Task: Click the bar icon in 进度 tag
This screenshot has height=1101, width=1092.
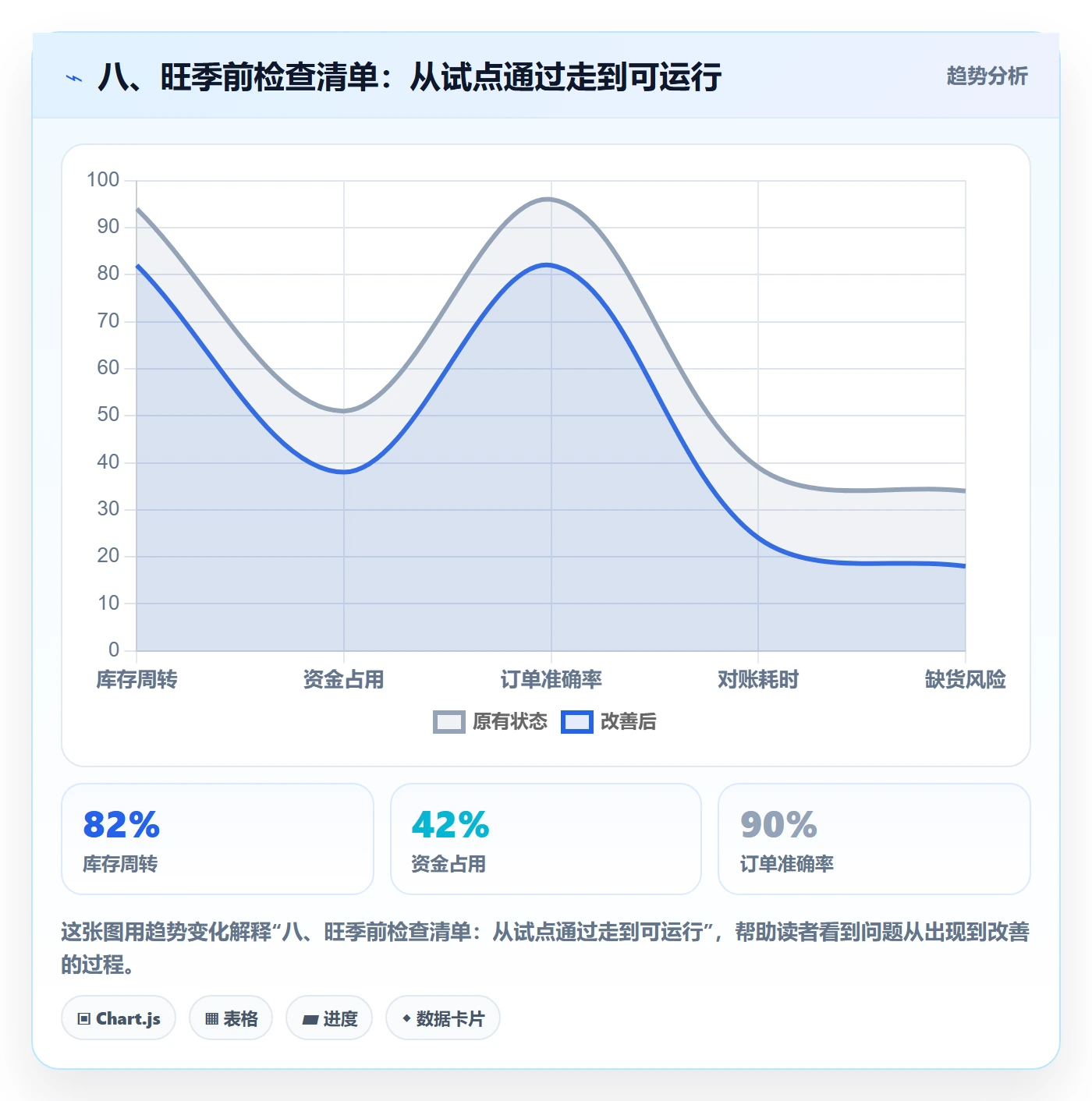Action: 310,1019
